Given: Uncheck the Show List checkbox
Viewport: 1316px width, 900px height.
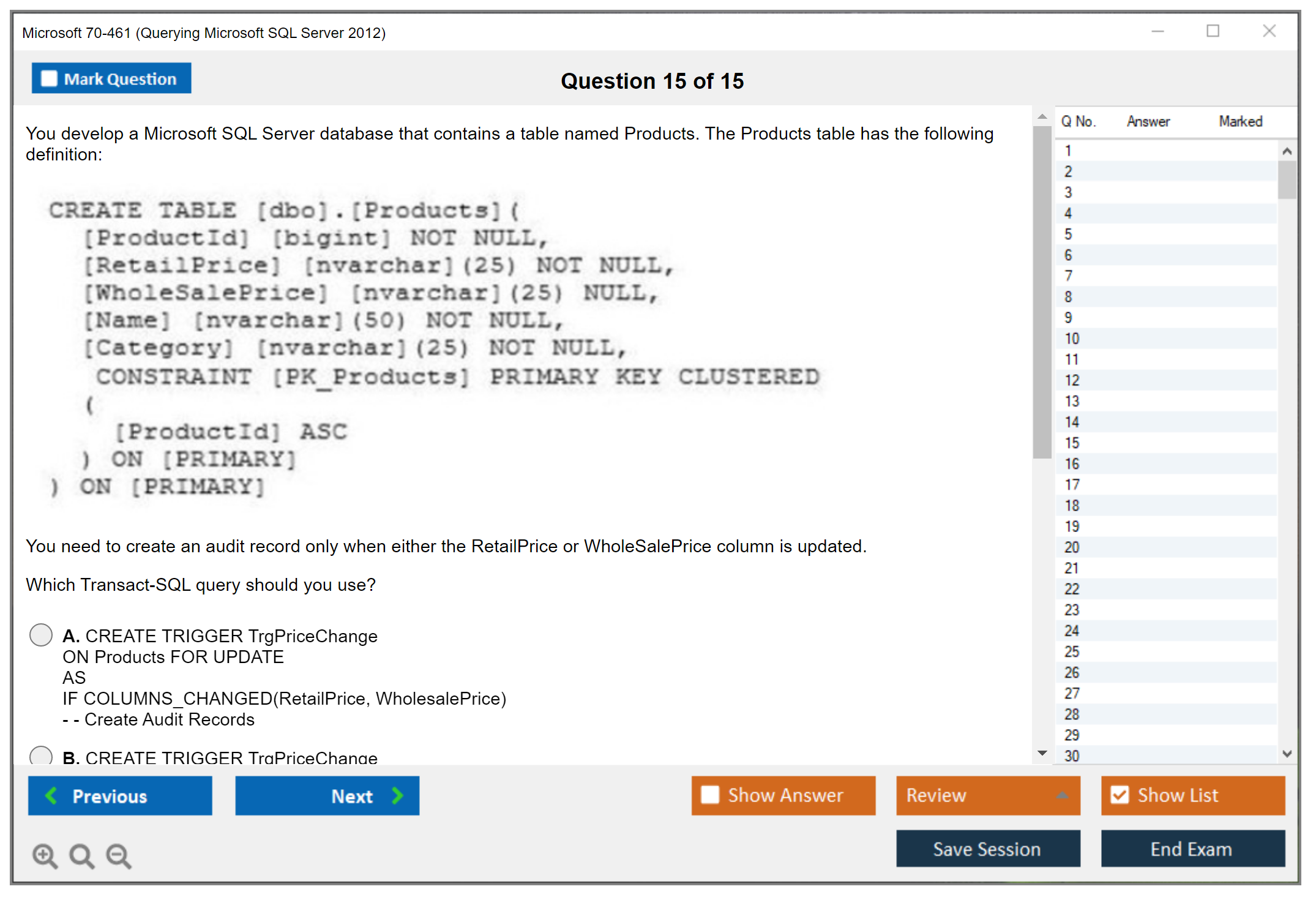Looking at the screenshot, I should tap(1120, 795).
